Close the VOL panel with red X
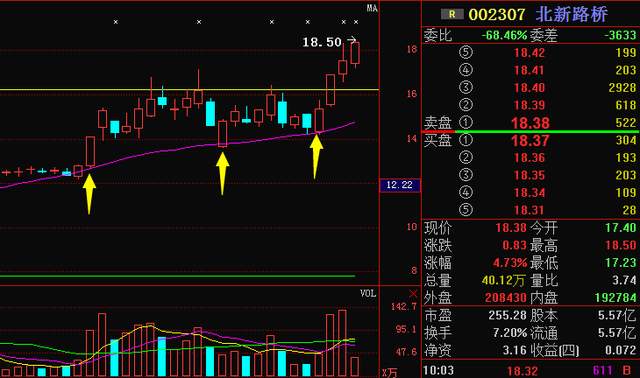This screenshot has width=640, height=378. [x=413, y=294]
